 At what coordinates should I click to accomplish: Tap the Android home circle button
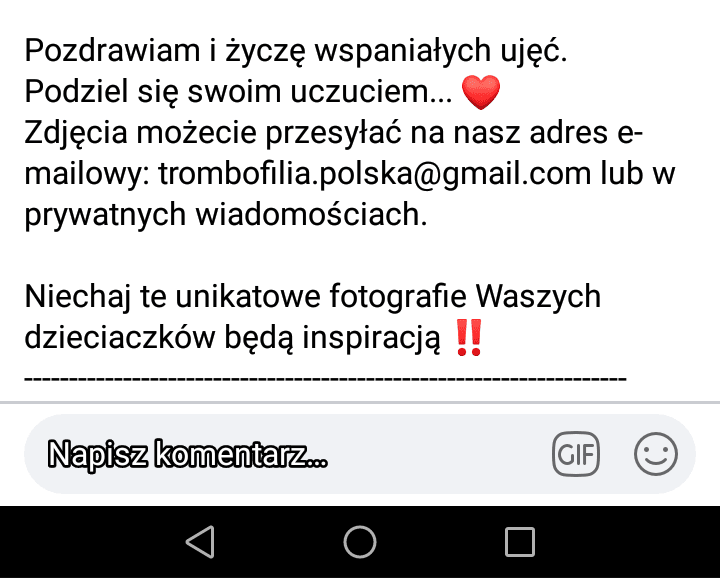[360, 542]
